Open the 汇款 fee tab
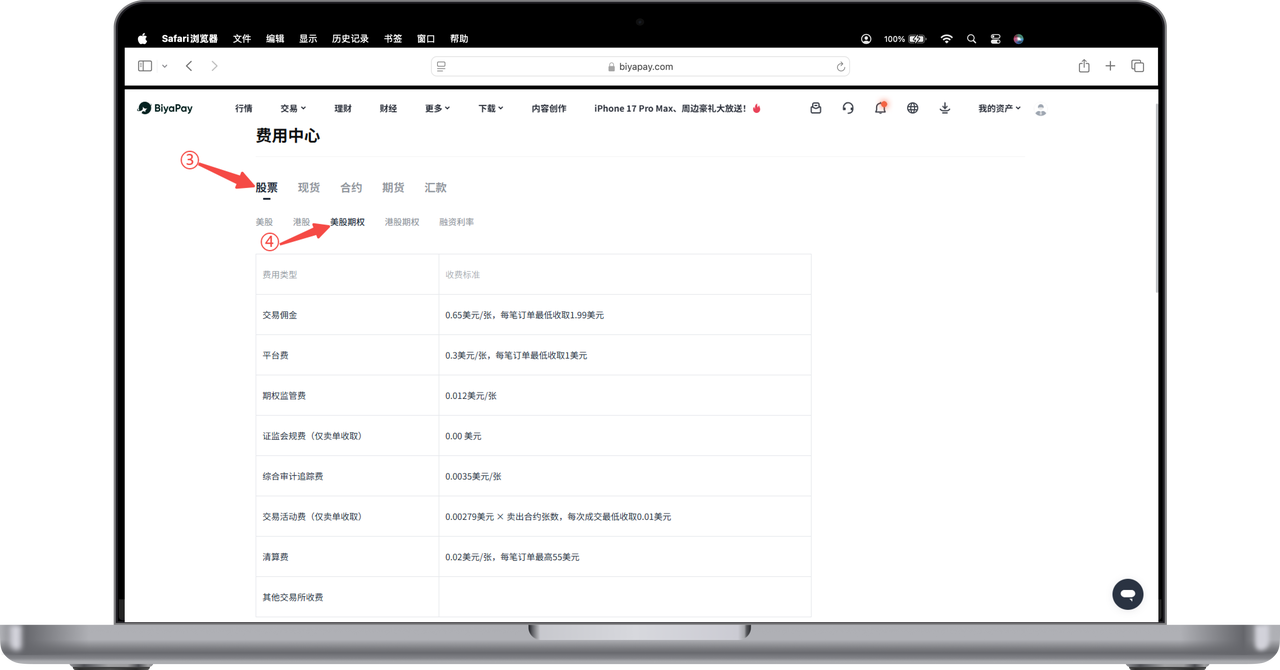This screenshot has width=1280, height=670. tap(435, 187)
